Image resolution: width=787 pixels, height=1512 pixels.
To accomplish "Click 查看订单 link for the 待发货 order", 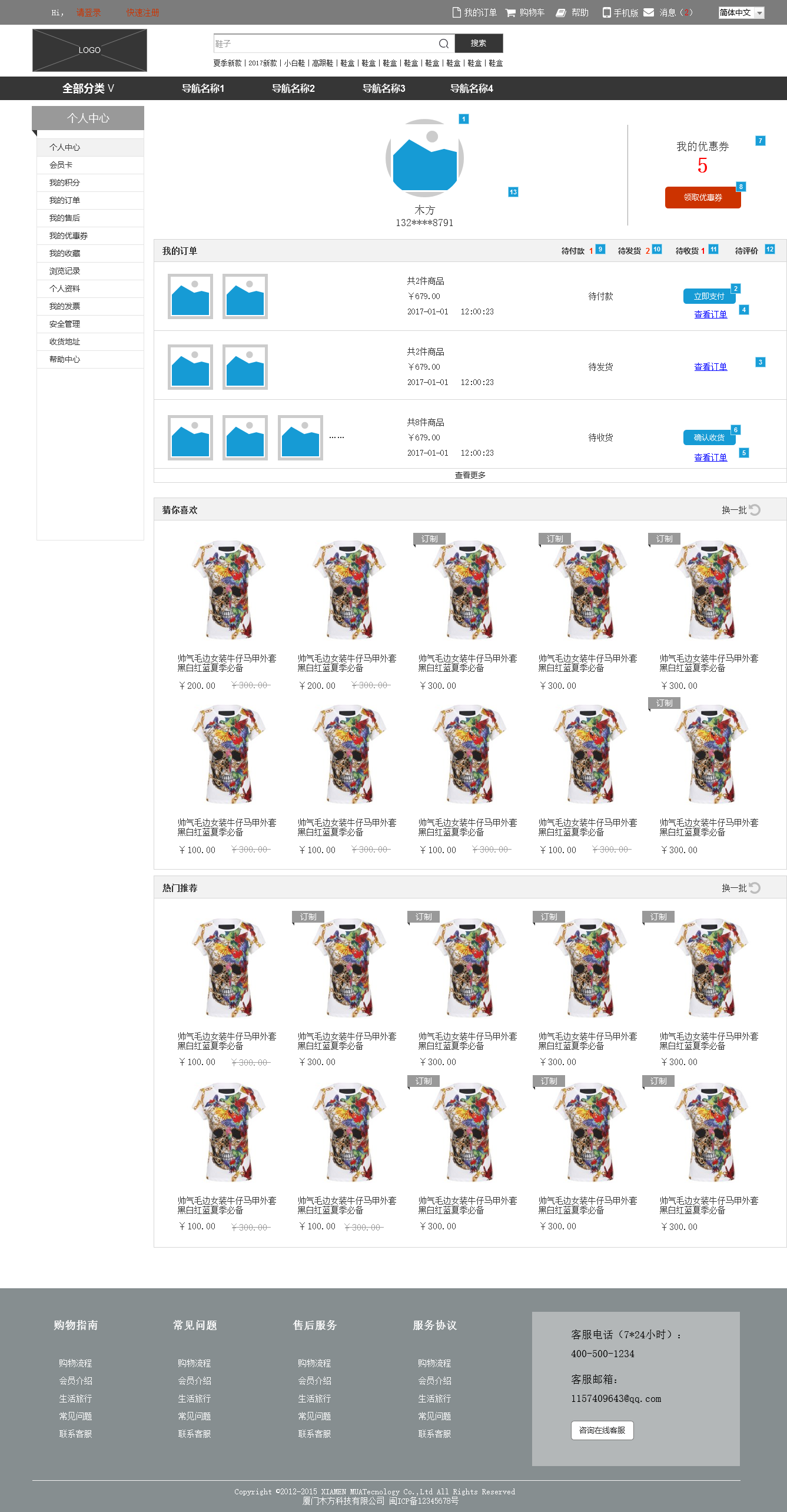I will (x=710, y=367).
